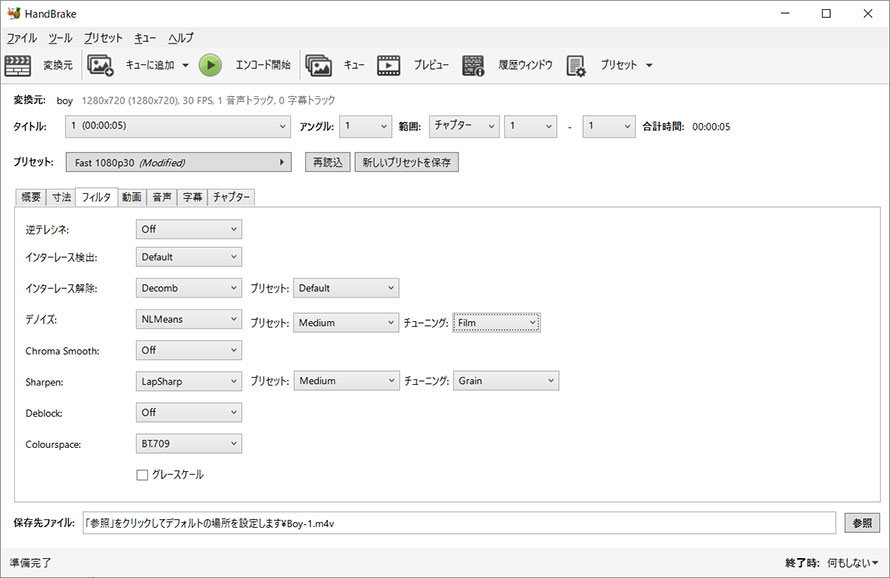Open the 終了時 何もしない dropdown
This screenshot has width=890, height=578.
tap(852, 563)
